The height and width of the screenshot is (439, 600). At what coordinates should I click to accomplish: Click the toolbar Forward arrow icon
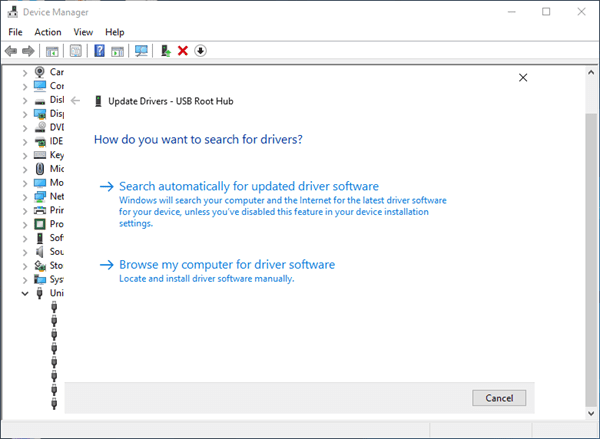point(28,51)
